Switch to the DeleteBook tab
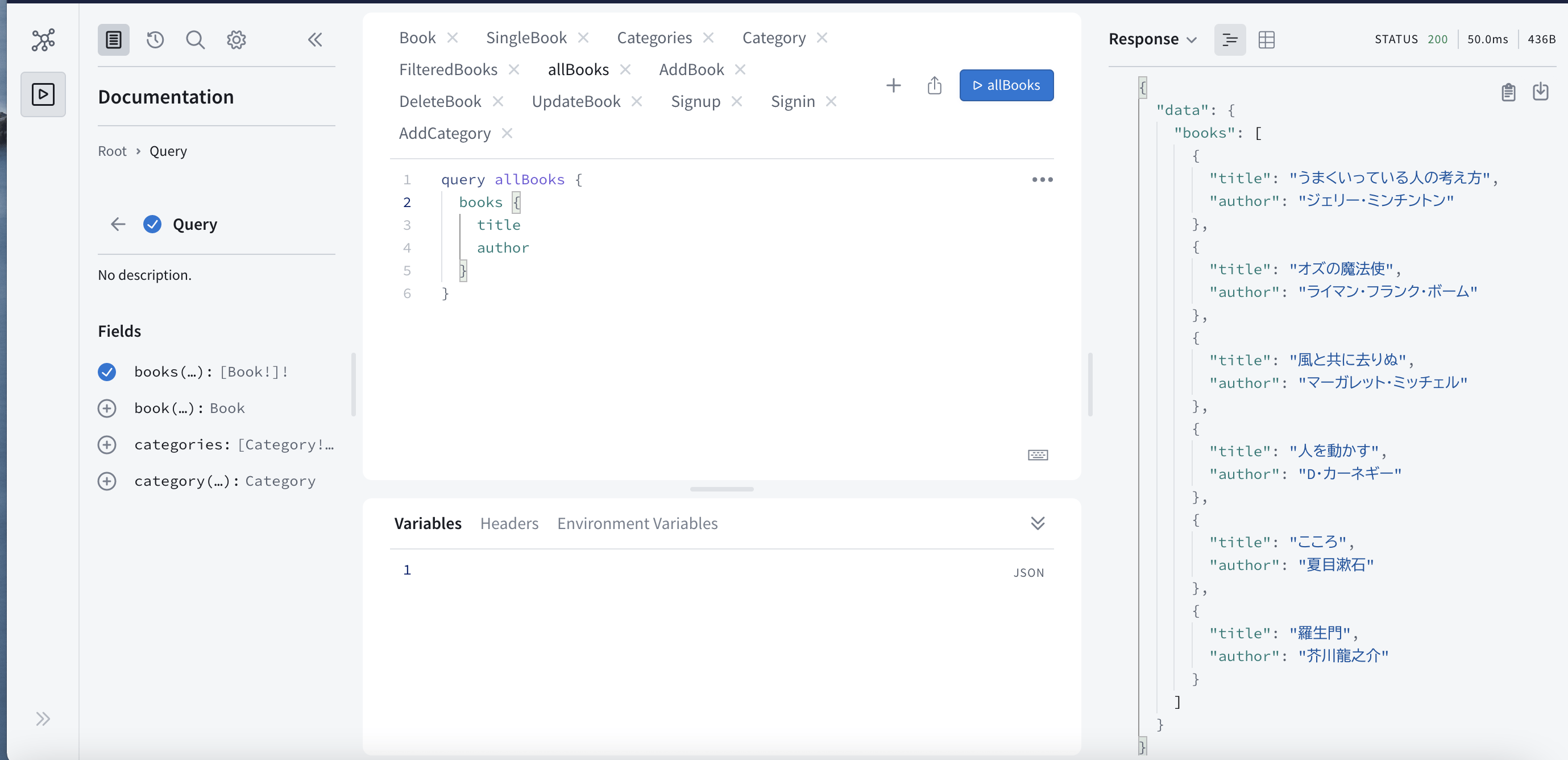This screenshot has width=1568, height=760. [x=440, y=101]
